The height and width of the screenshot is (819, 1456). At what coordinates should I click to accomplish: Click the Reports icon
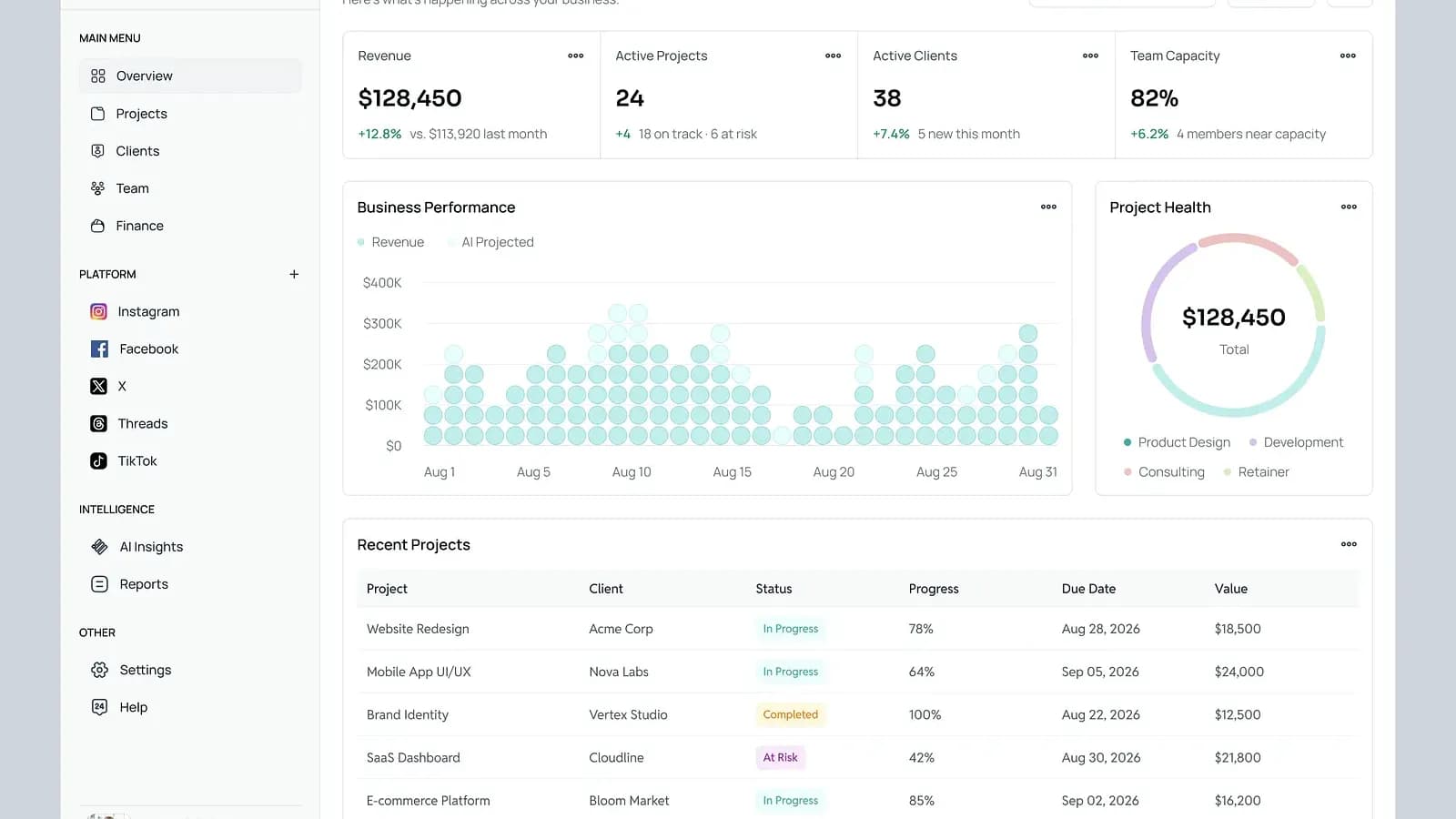pos(99,584)
